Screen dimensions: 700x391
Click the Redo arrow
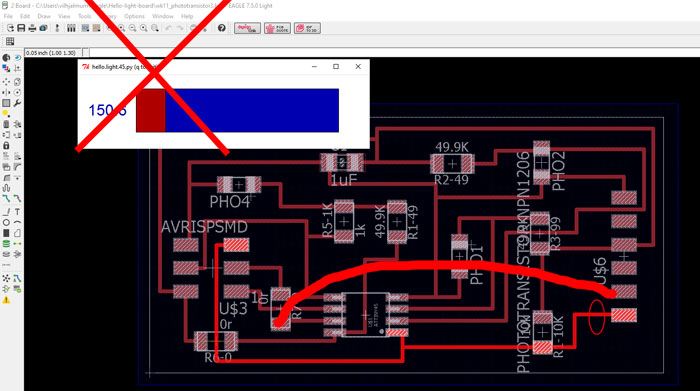179,28
